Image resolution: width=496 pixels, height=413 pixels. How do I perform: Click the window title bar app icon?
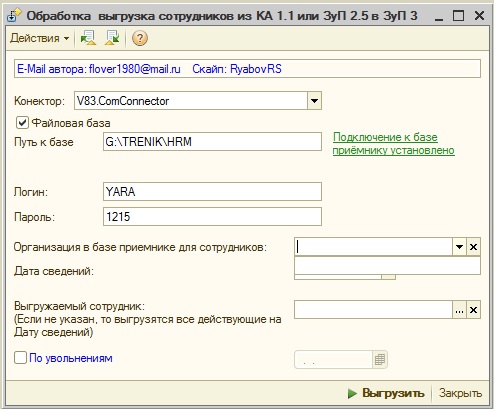(x=14, y=16)
